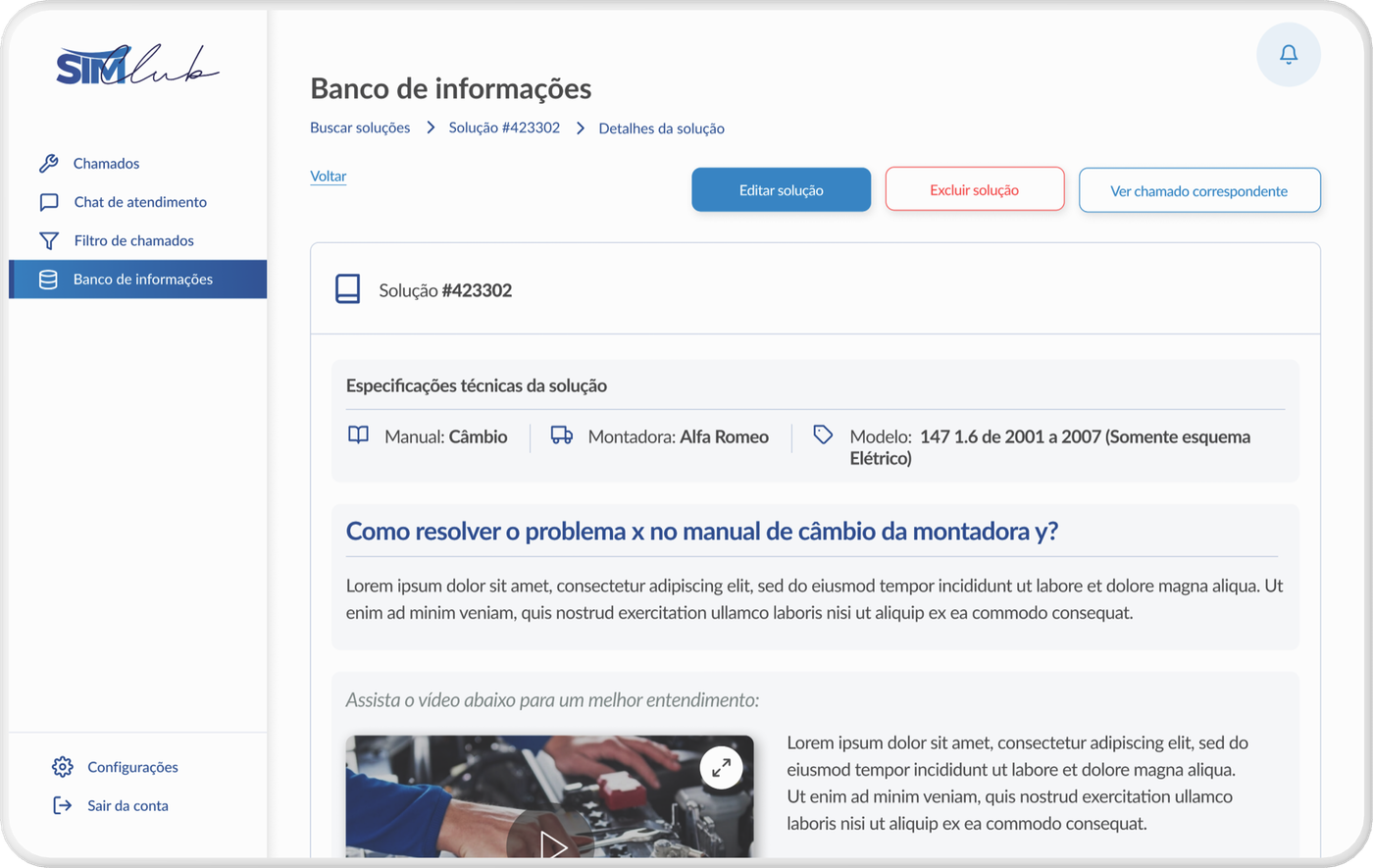Click the open book icon beside Manual
The height and width of the screenshot is (868, 1373).
point(359,434)
